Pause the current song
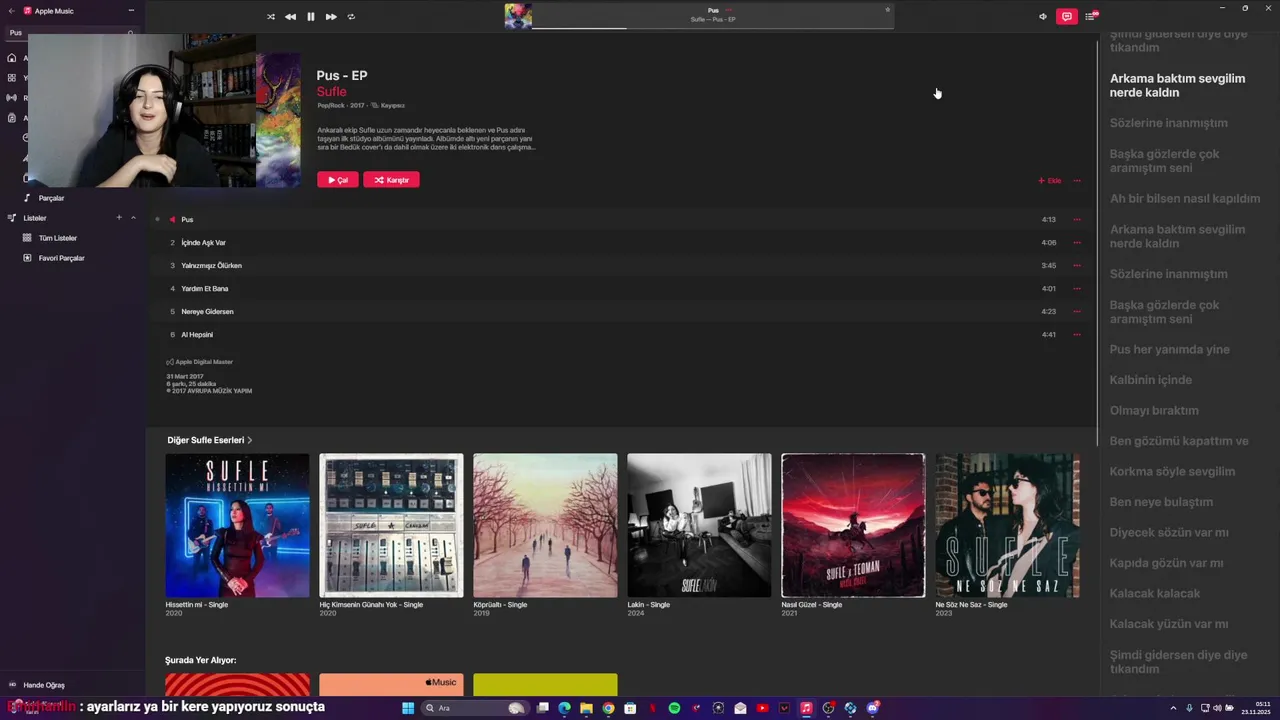 tap(310, 17)
